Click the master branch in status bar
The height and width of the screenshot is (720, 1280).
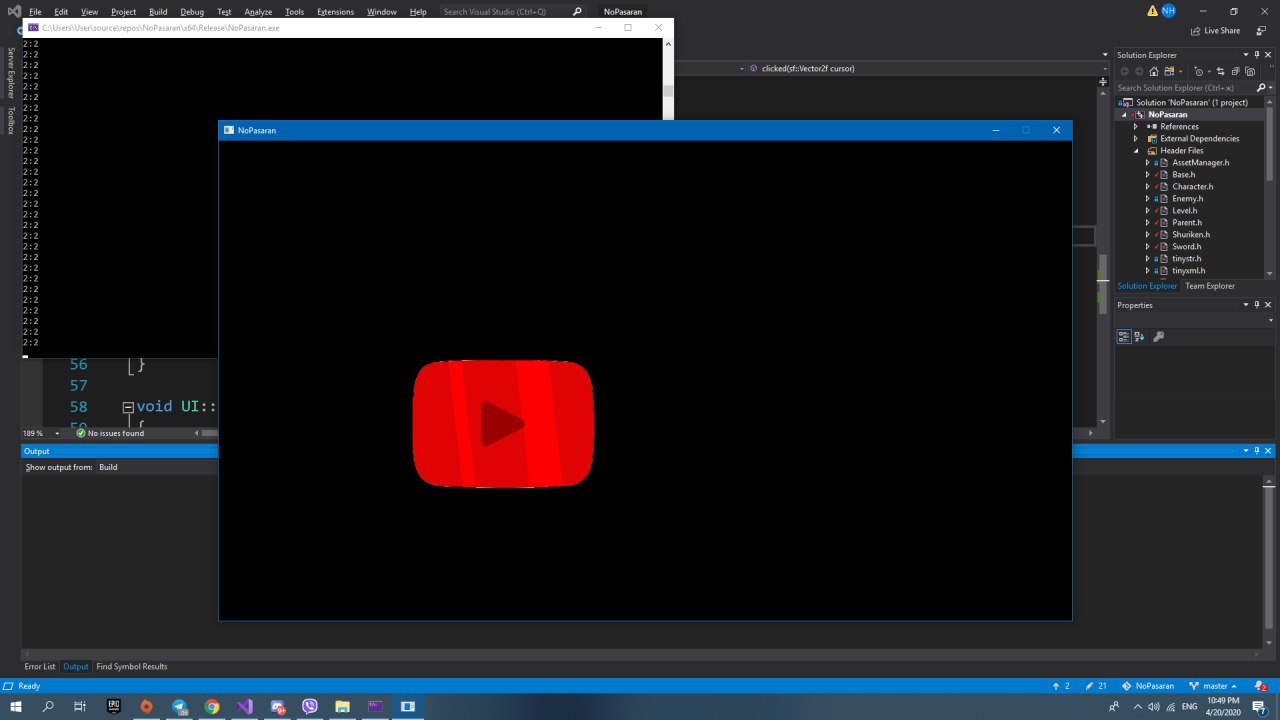1212,686
